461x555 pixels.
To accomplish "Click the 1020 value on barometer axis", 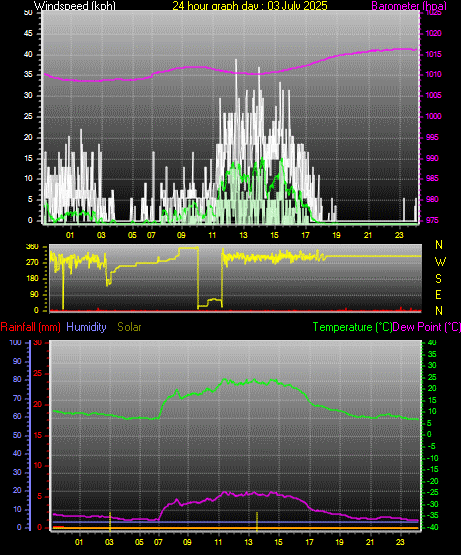I will click(x=433, y=33).
